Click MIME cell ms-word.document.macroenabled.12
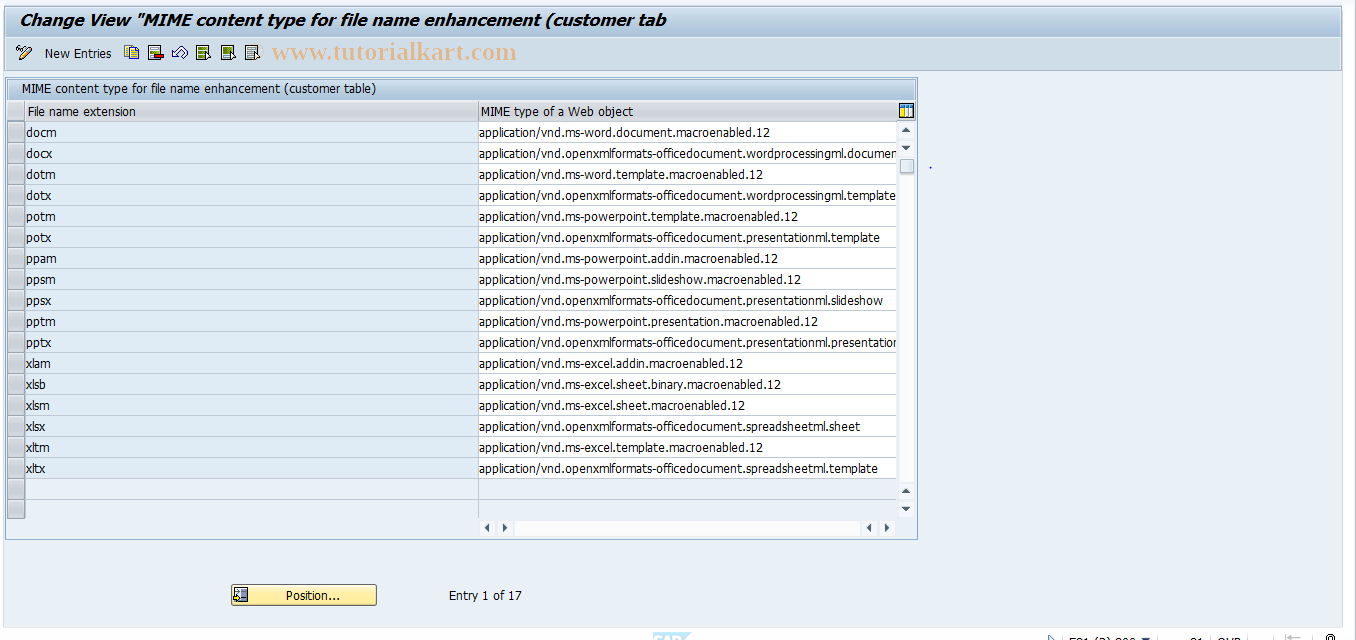Screen dimensions: 1356x640 coord(688,132)
